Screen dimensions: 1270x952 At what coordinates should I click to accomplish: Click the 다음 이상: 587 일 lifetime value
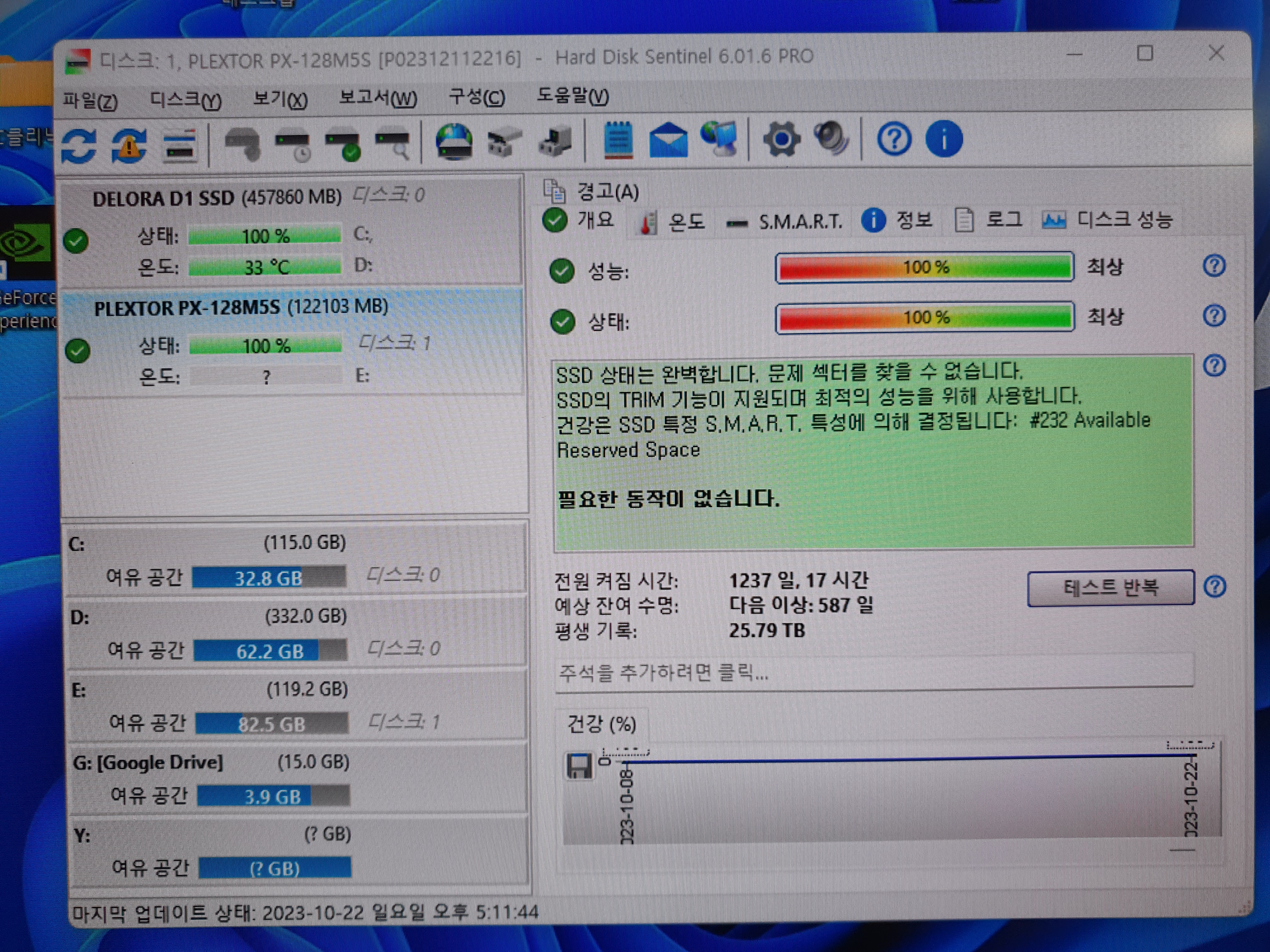coord(801,605)
